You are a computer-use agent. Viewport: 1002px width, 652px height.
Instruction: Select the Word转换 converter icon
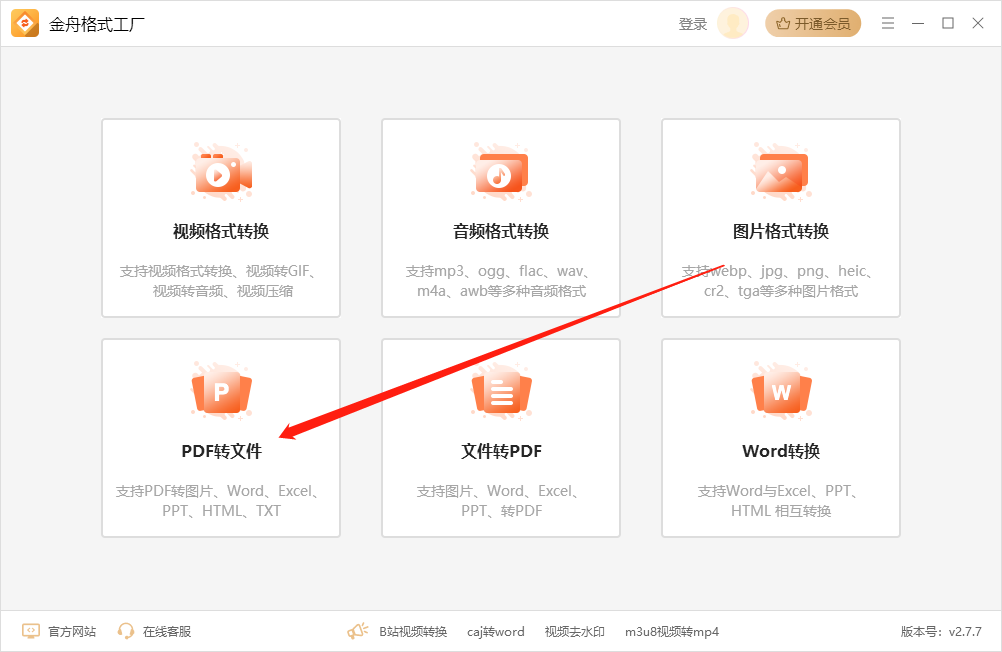click(x=780, y=390)
